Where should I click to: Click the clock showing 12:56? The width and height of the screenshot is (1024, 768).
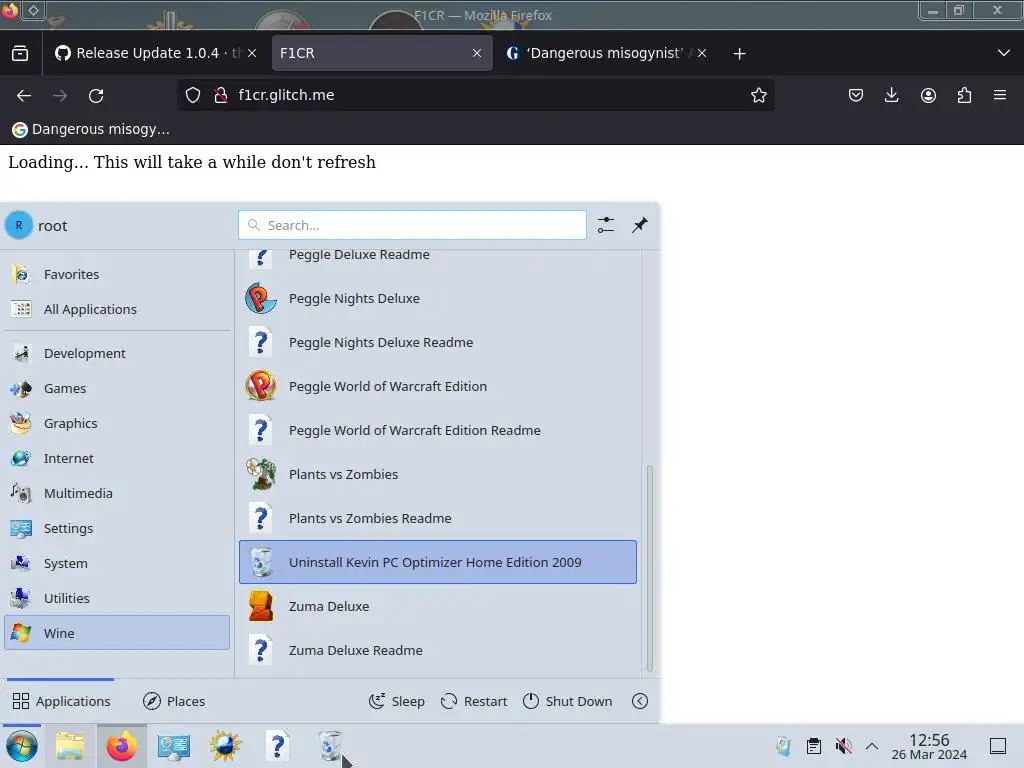click(x=929, y=746)
